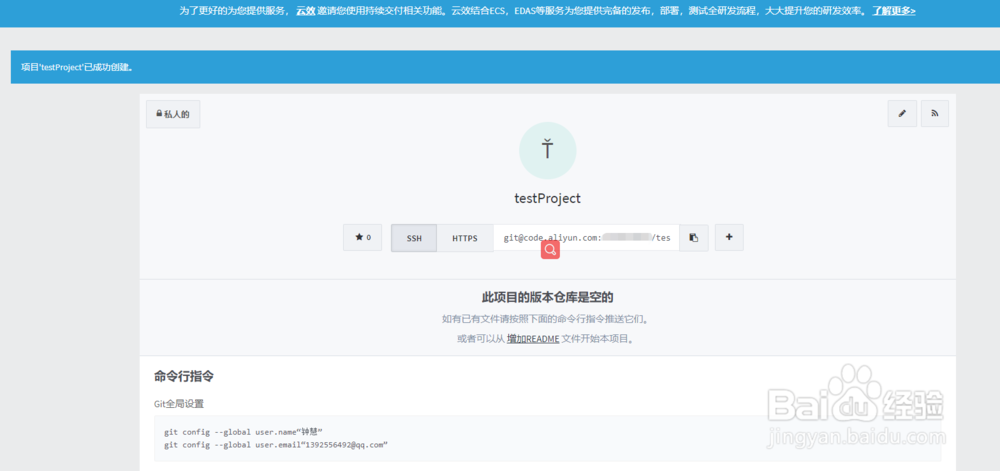Click the 私人的 private visibility button
Screen dimensions: 1000x471
tap(173, 114)
